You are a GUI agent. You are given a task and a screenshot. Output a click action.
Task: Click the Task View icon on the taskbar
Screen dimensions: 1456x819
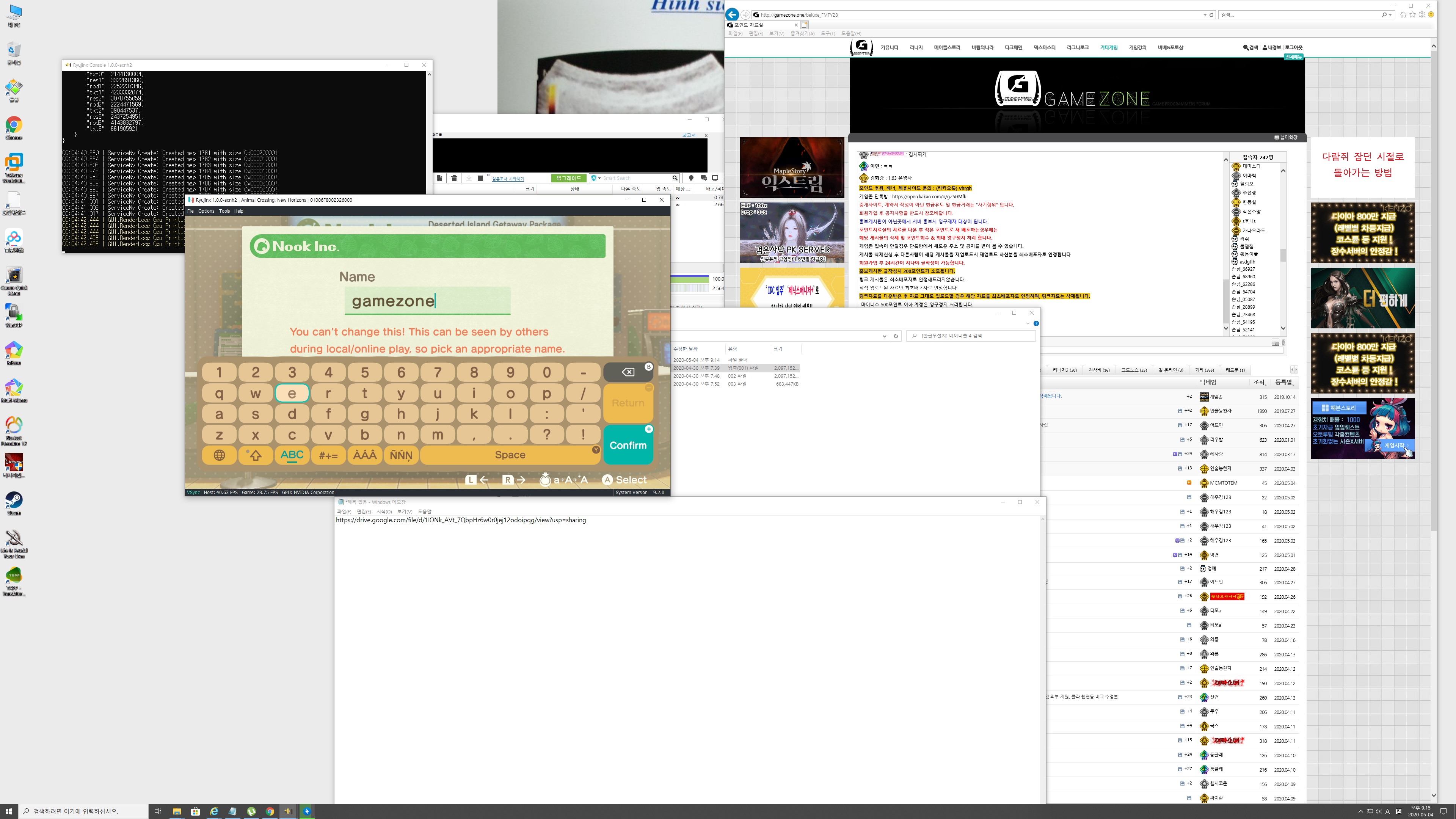(158, 811)
